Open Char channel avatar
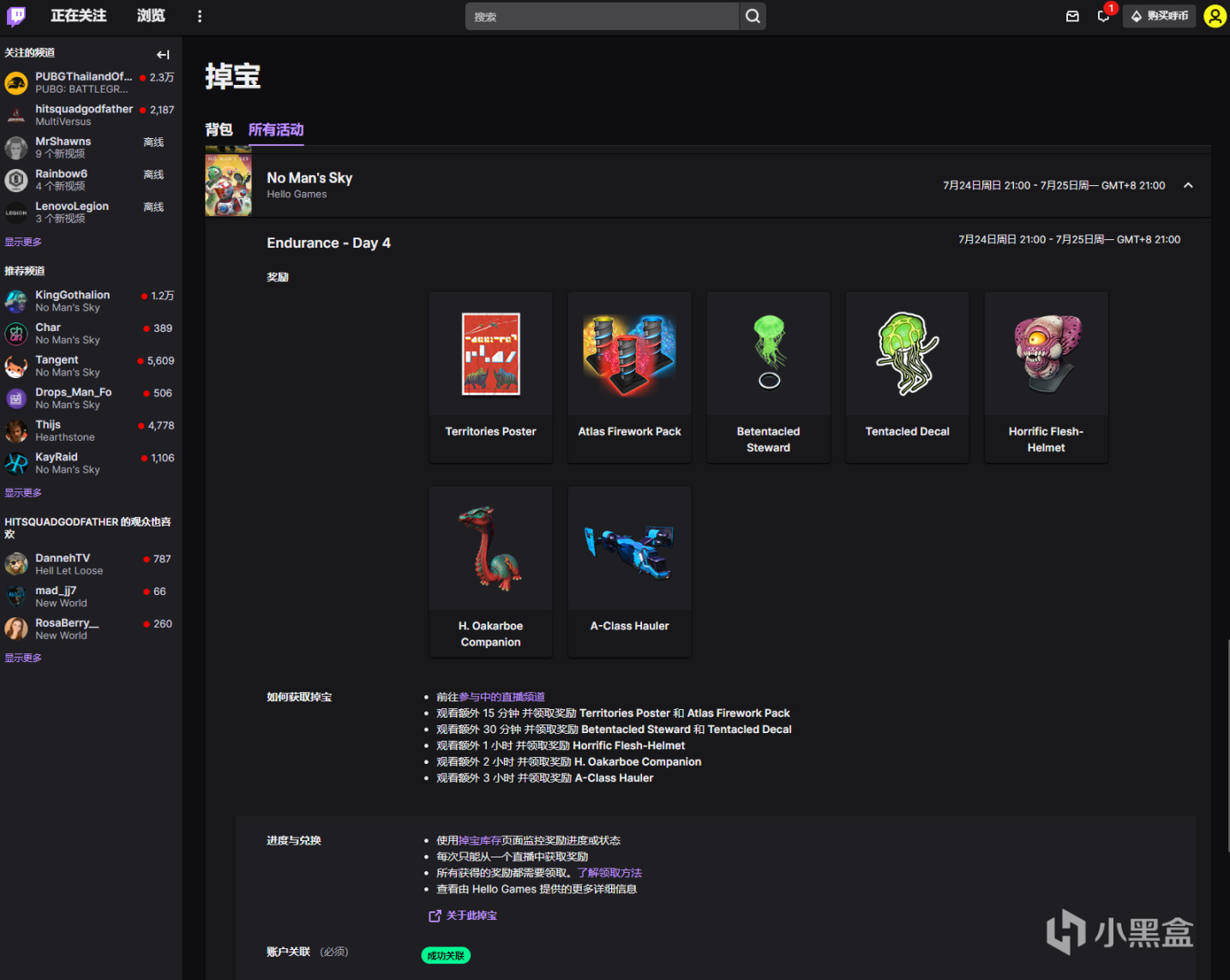This screenshot has height=980, width=1230. pyautogui.click(x=16, y=334)
